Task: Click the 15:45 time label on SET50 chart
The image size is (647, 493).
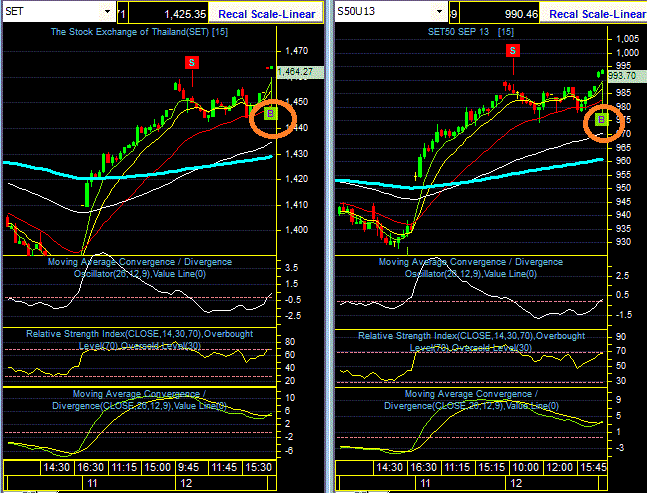Action: click(593, 467)
